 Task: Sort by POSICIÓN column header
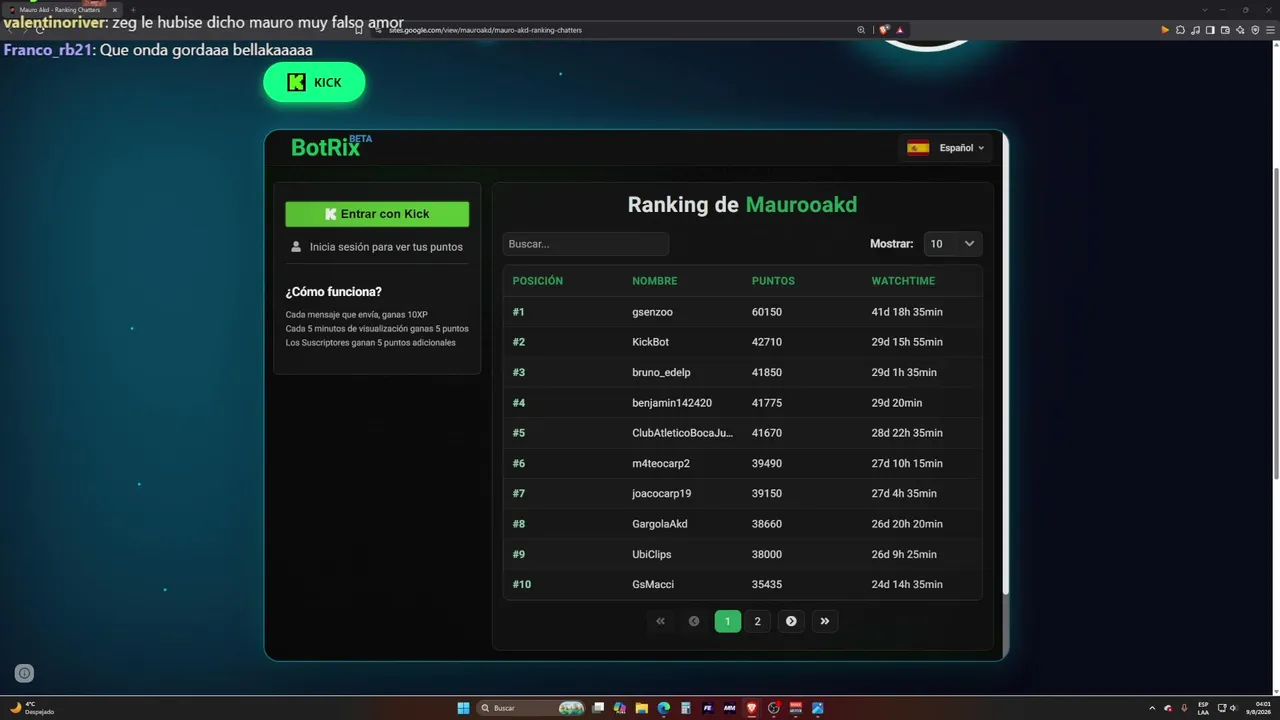pyautogui.click(x=538, y=281)
